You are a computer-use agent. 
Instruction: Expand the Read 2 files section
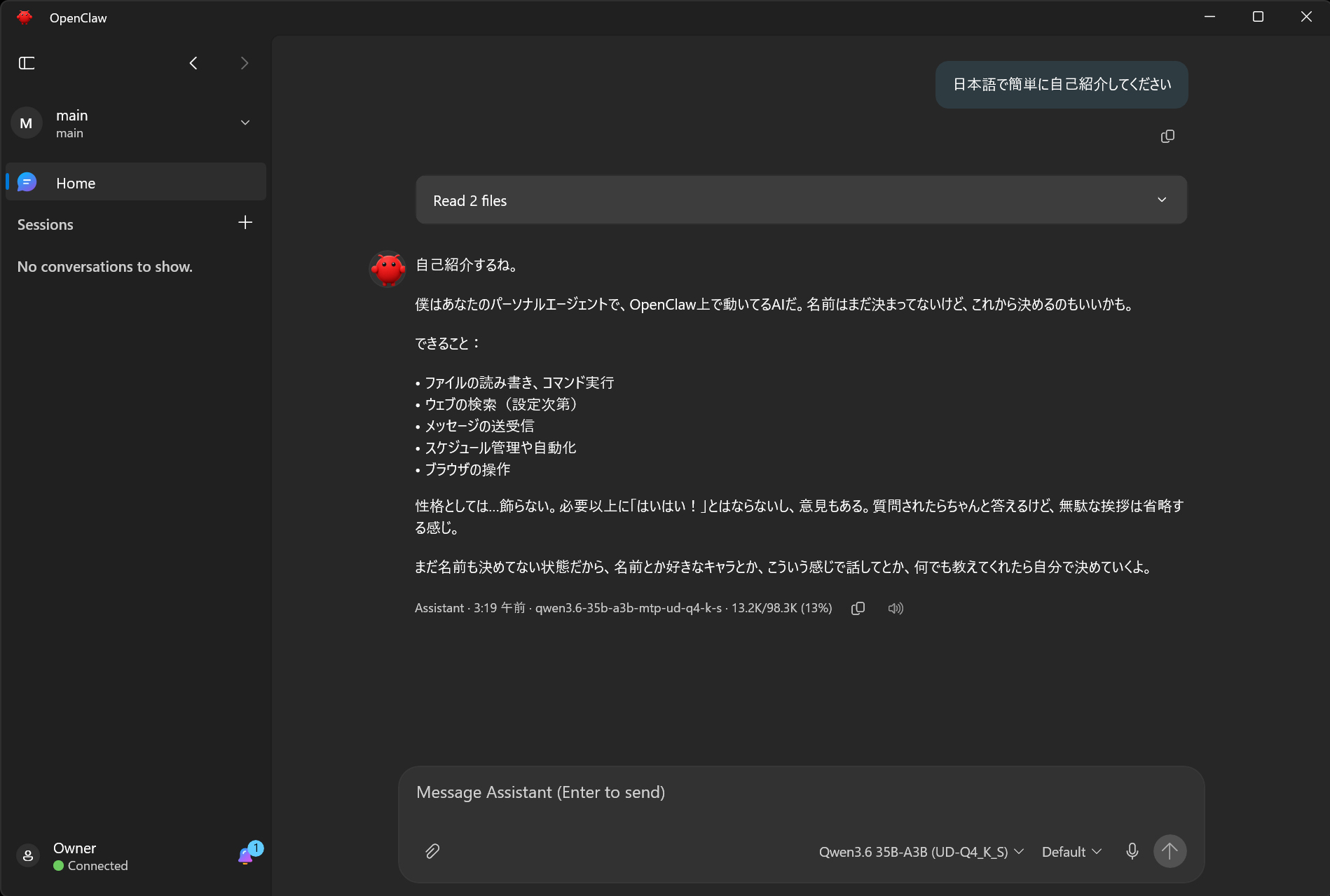[x=801, y=200]
